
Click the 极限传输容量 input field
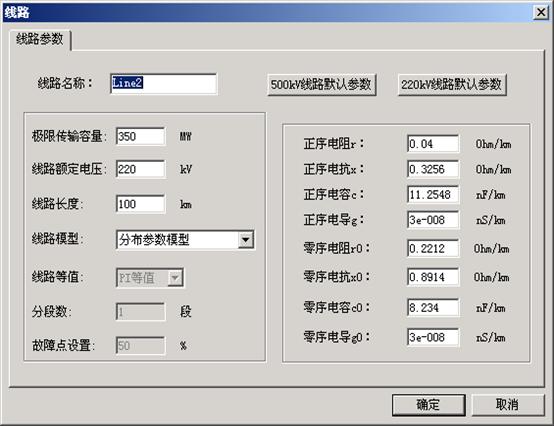(141, 136)
